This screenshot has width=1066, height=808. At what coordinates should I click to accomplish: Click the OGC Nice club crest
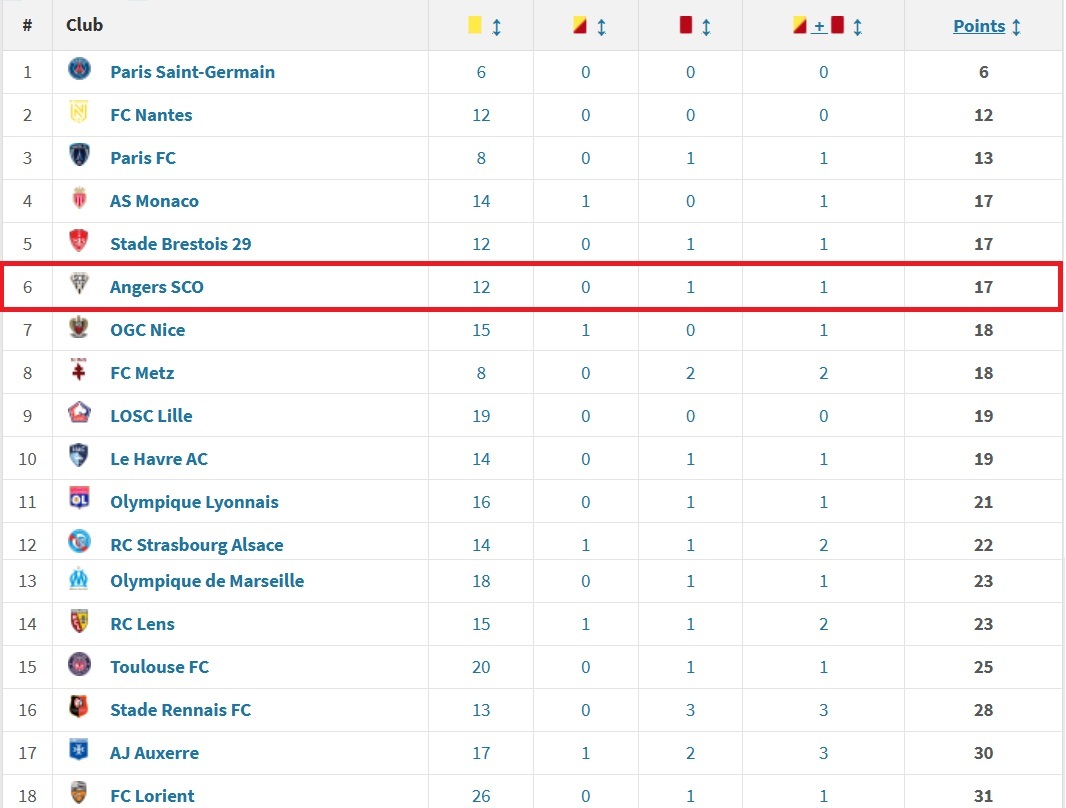[x=79, y=328]
